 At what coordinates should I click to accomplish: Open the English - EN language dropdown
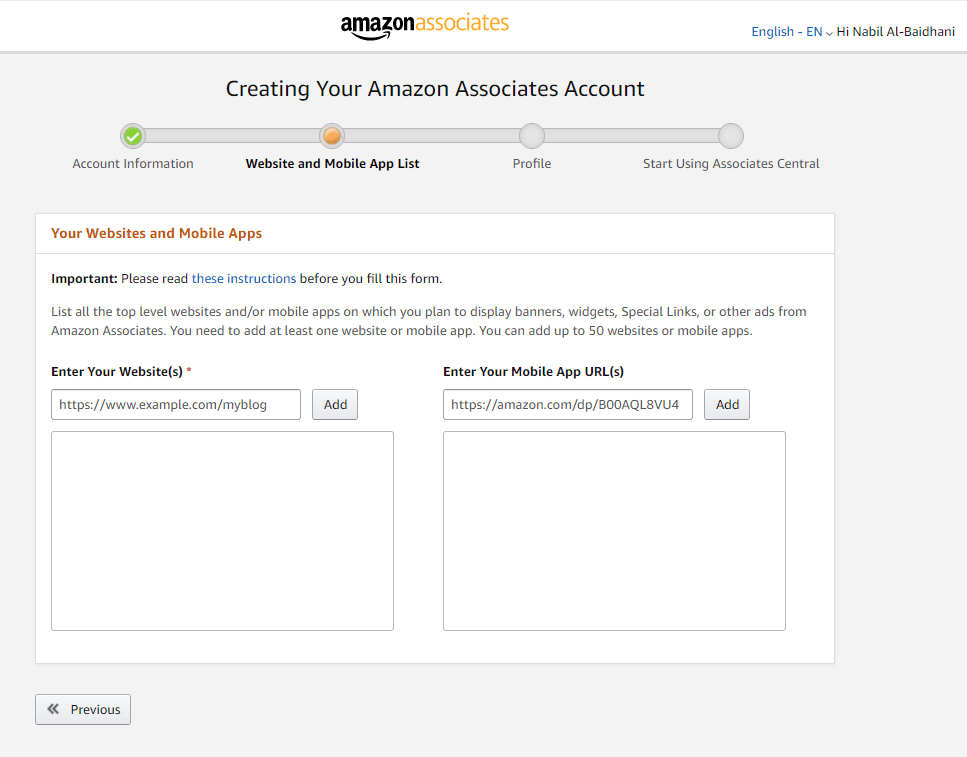point(791,31)
